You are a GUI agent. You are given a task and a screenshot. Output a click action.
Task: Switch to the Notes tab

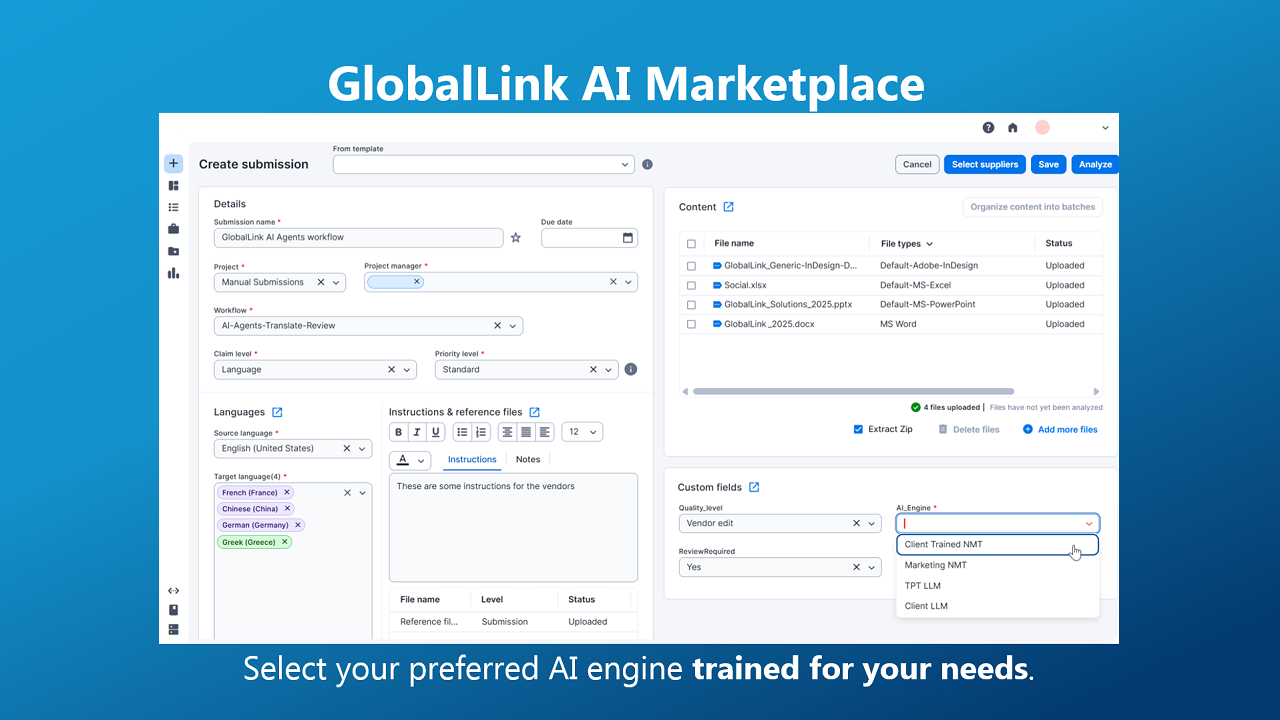(528, 459)
